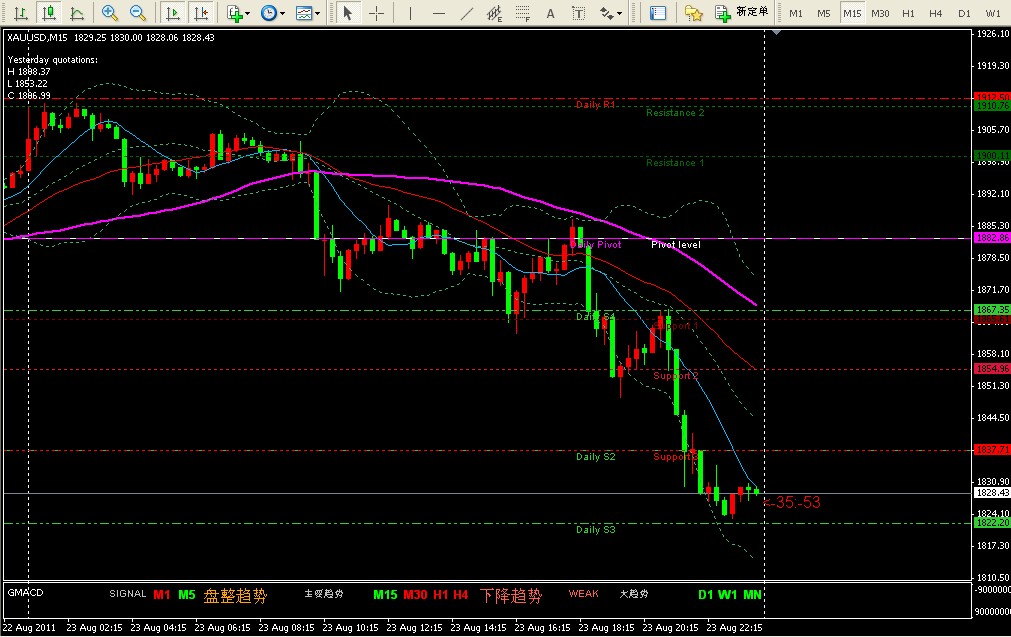Select the D1 timeframe button
Image resolution: width=1011 pixels, height=637 pixels.
pyautogui.click(x=964, y=13)
